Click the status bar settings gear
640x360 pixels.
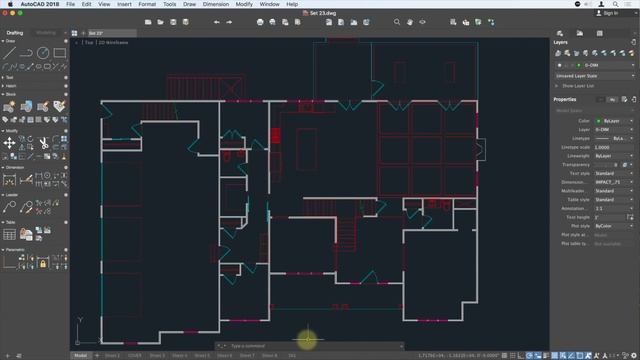(x=634, y=356)
